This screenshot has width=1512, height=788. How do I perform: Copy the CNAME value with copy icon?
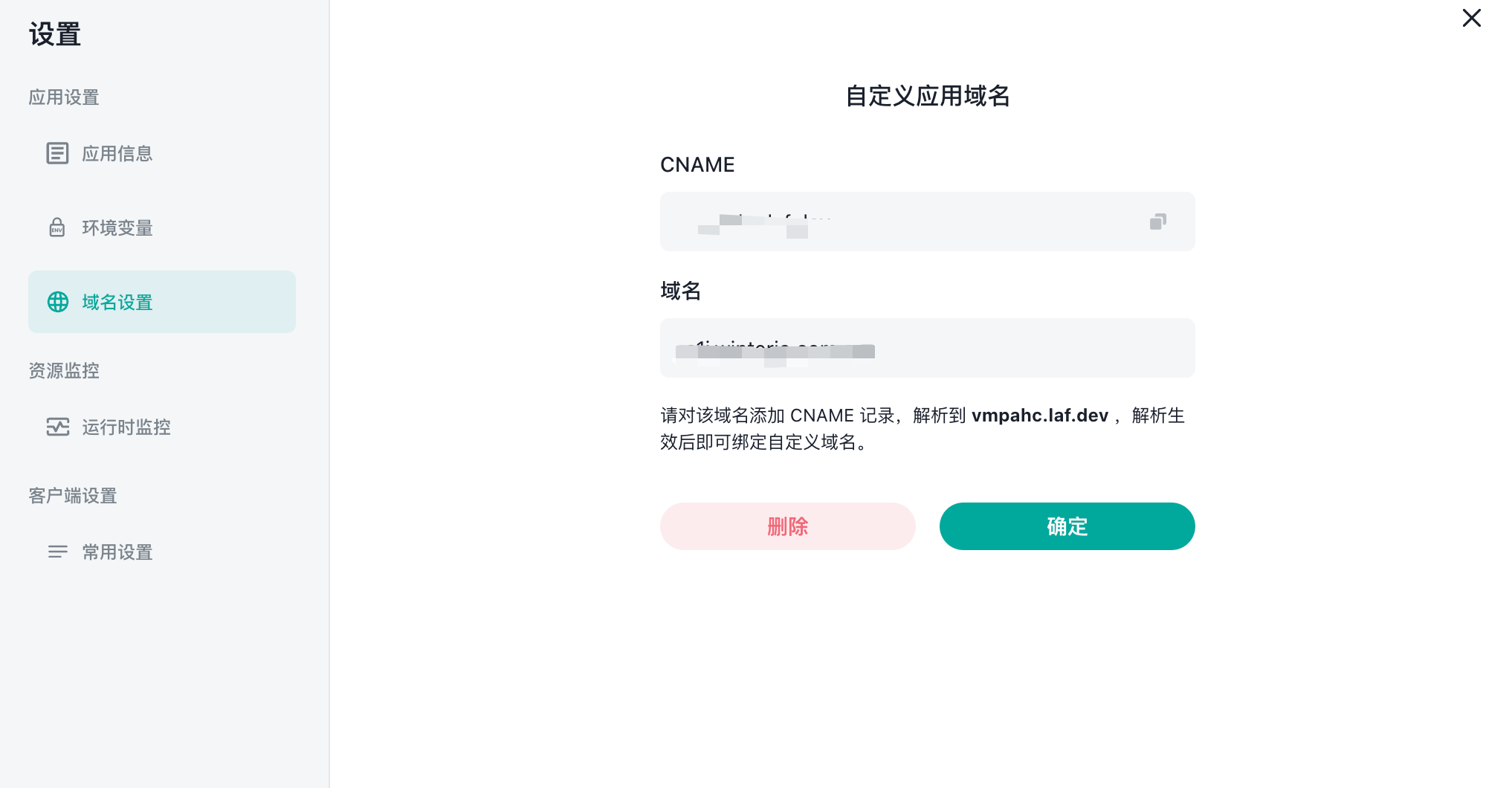[1157, 222]
